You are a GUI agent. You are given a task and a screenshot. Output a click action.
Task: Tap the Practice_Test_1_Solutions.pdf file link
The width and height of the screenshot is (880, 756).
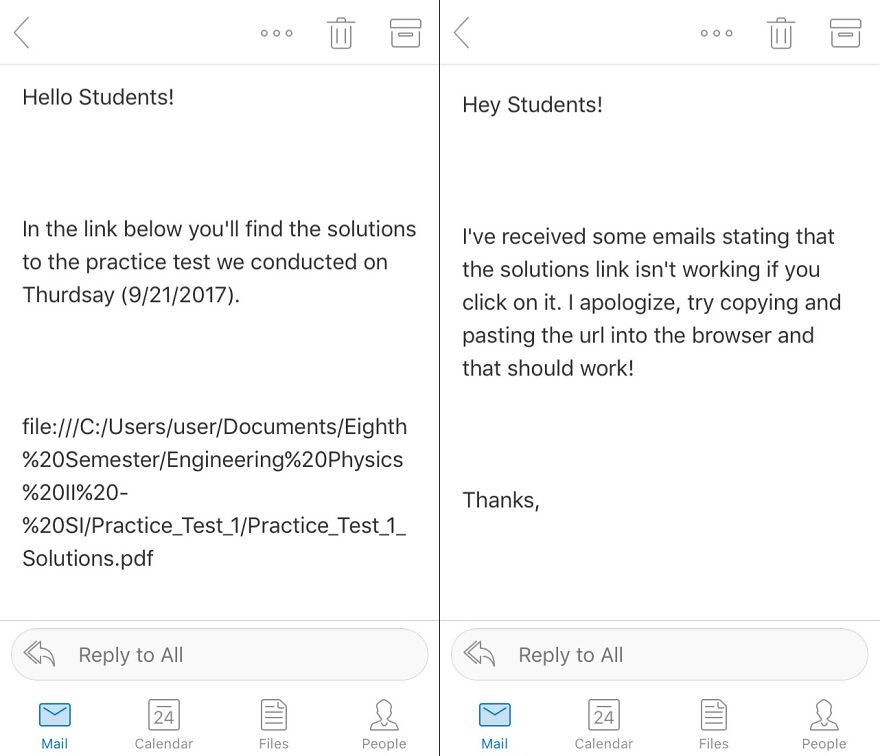[213, 492]
